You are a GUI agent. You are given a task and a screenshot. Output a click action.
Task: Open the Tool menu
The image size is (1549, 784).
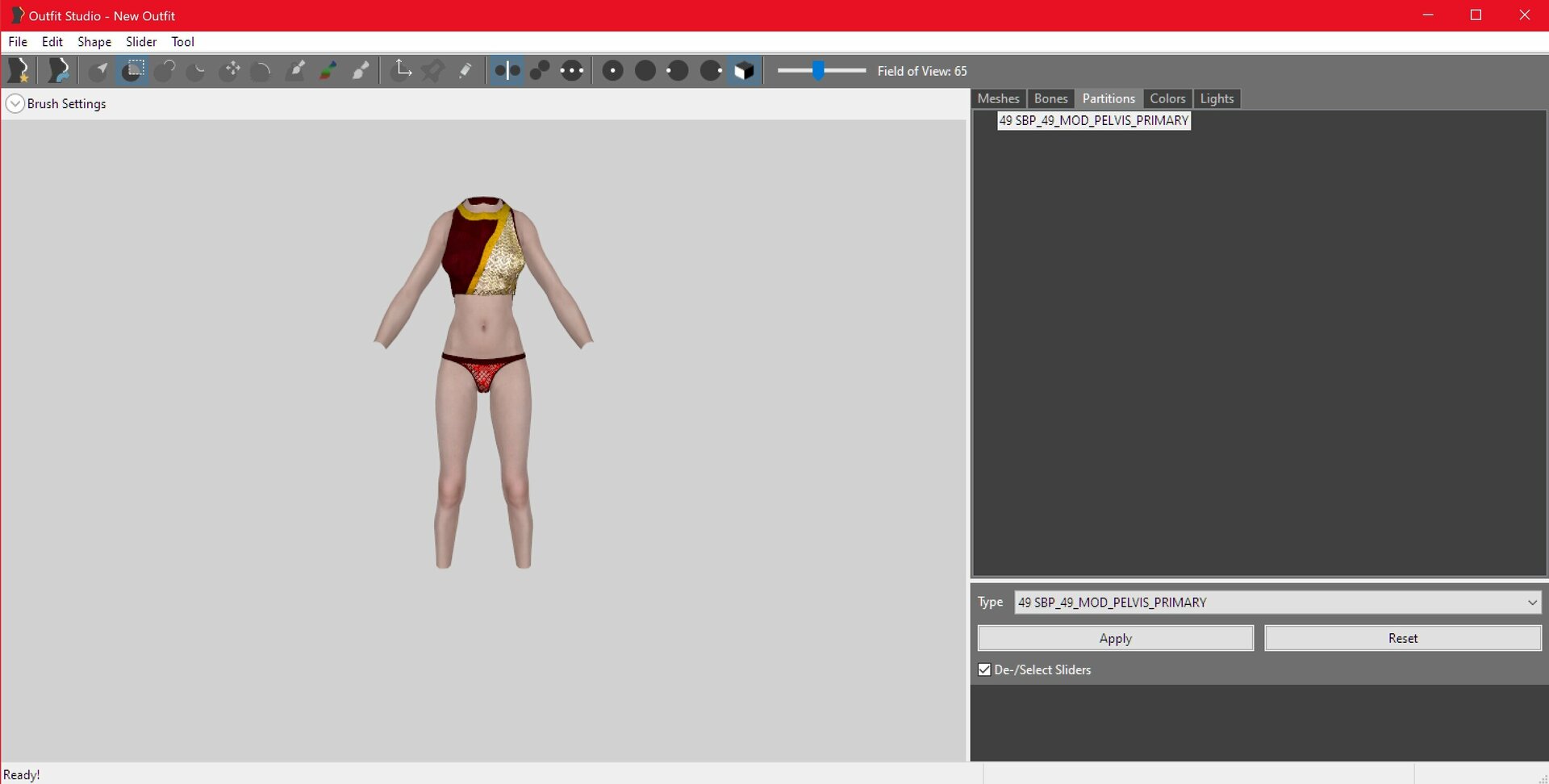click(x=183, y=42)
